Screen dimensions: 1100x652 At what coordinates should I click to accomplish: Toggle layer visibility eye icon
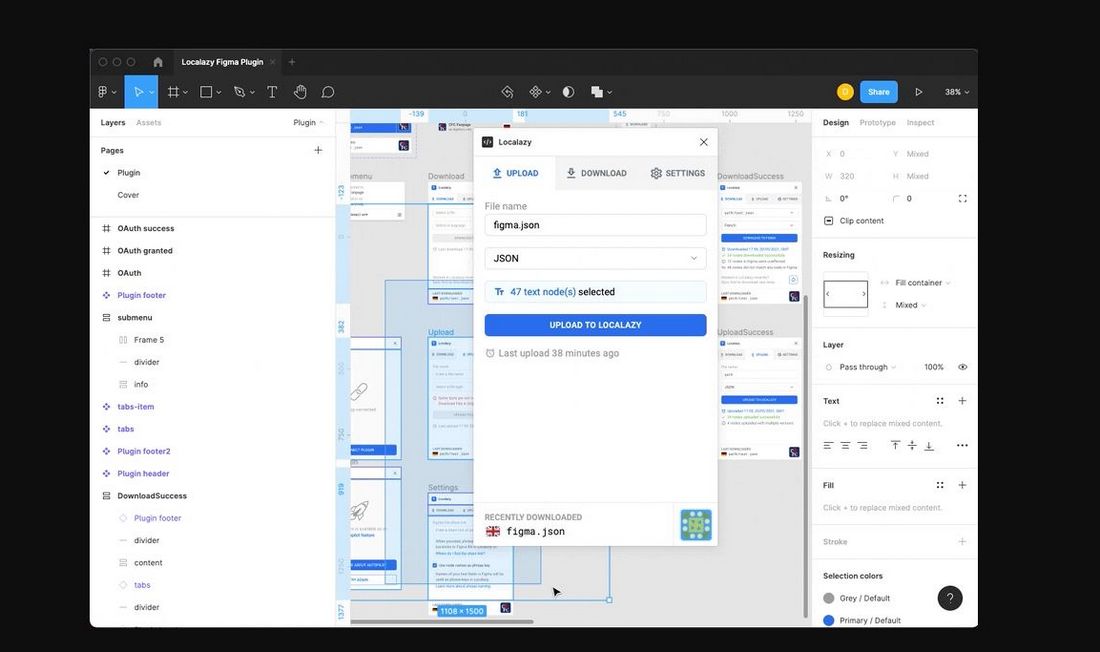pos(962,367)
